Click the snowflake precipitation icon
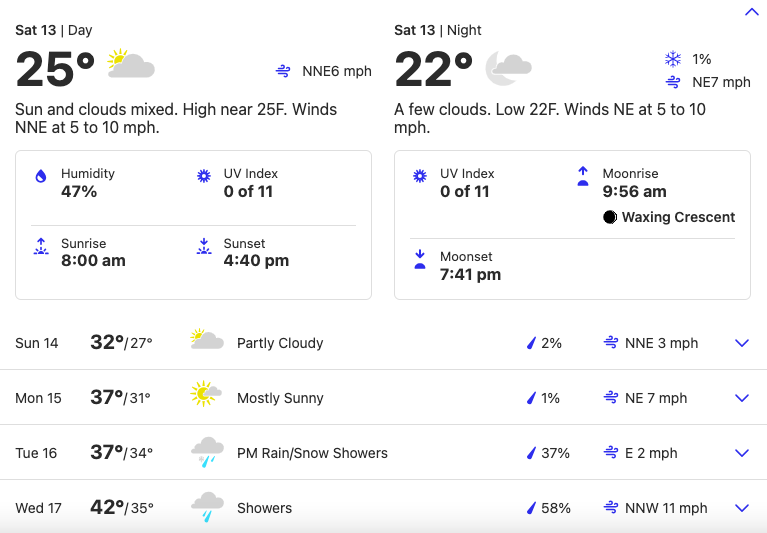The height and width of the screenshot is (533, 767). (x=673, y=59)
